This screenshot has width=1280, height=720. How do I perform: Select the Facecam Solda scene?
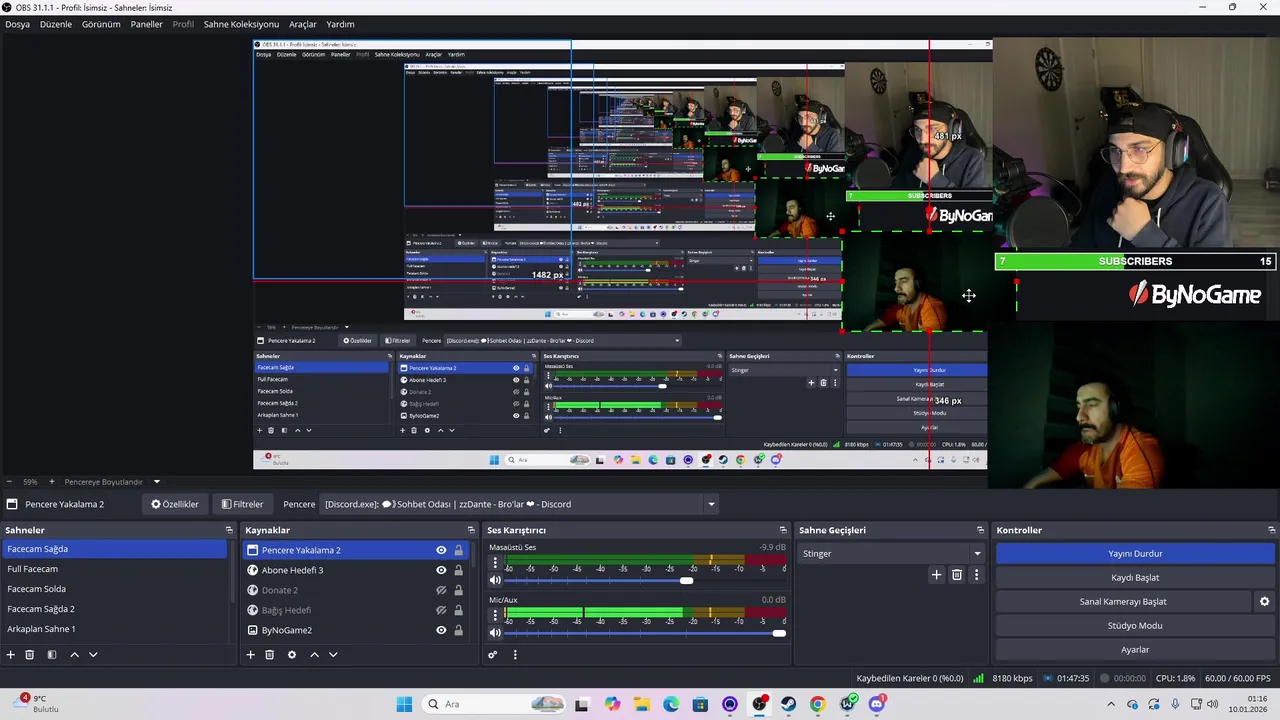[114, 589]
